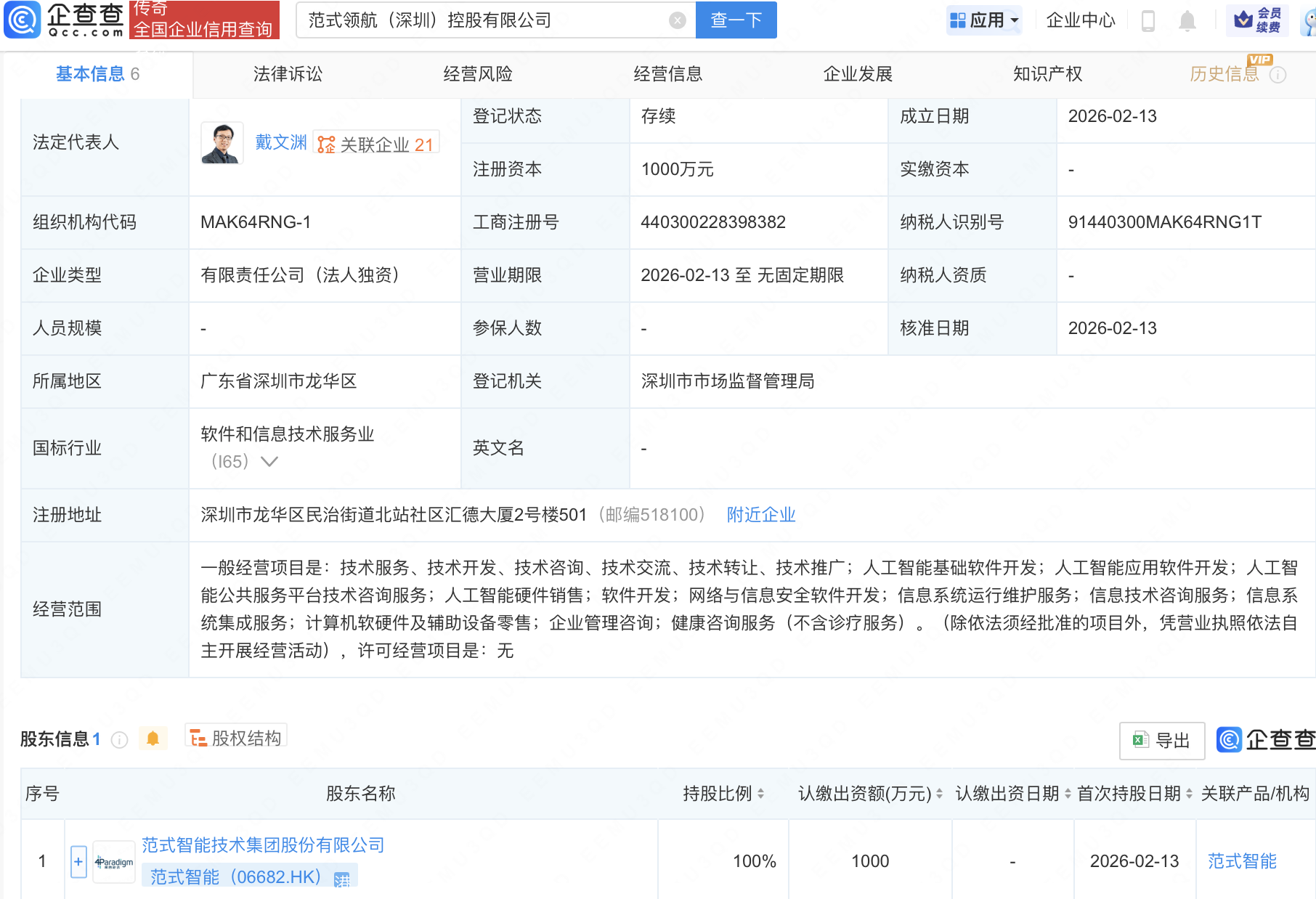This screenshot has width=1316, height=899.
Task: Export shareholder data via the Excel 导出 button
Action: (x=1161, y=740)
